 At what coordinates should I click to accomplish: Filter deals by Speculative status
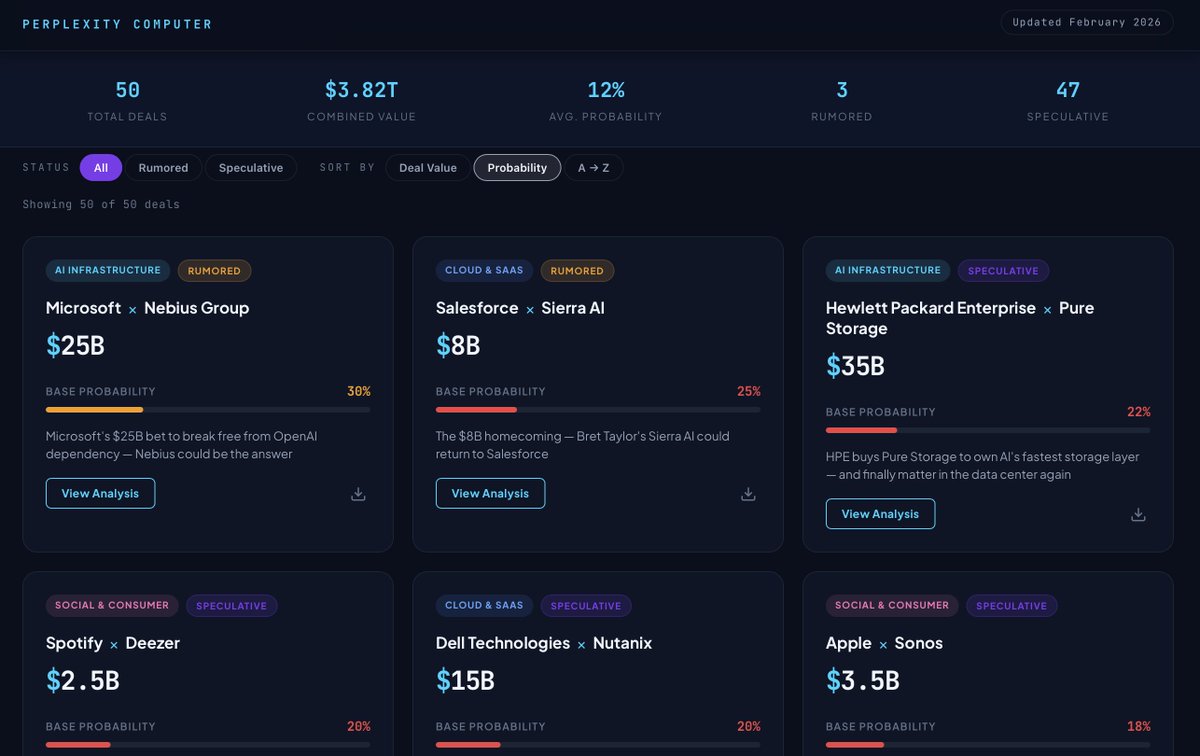tap(251, 168)
